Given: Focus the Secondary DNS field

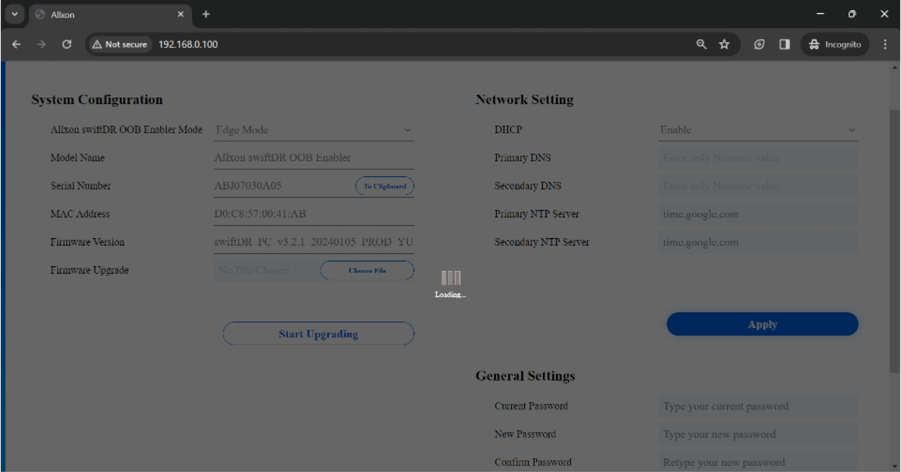Looking at the screenshot, I should [x=758, y=186].
